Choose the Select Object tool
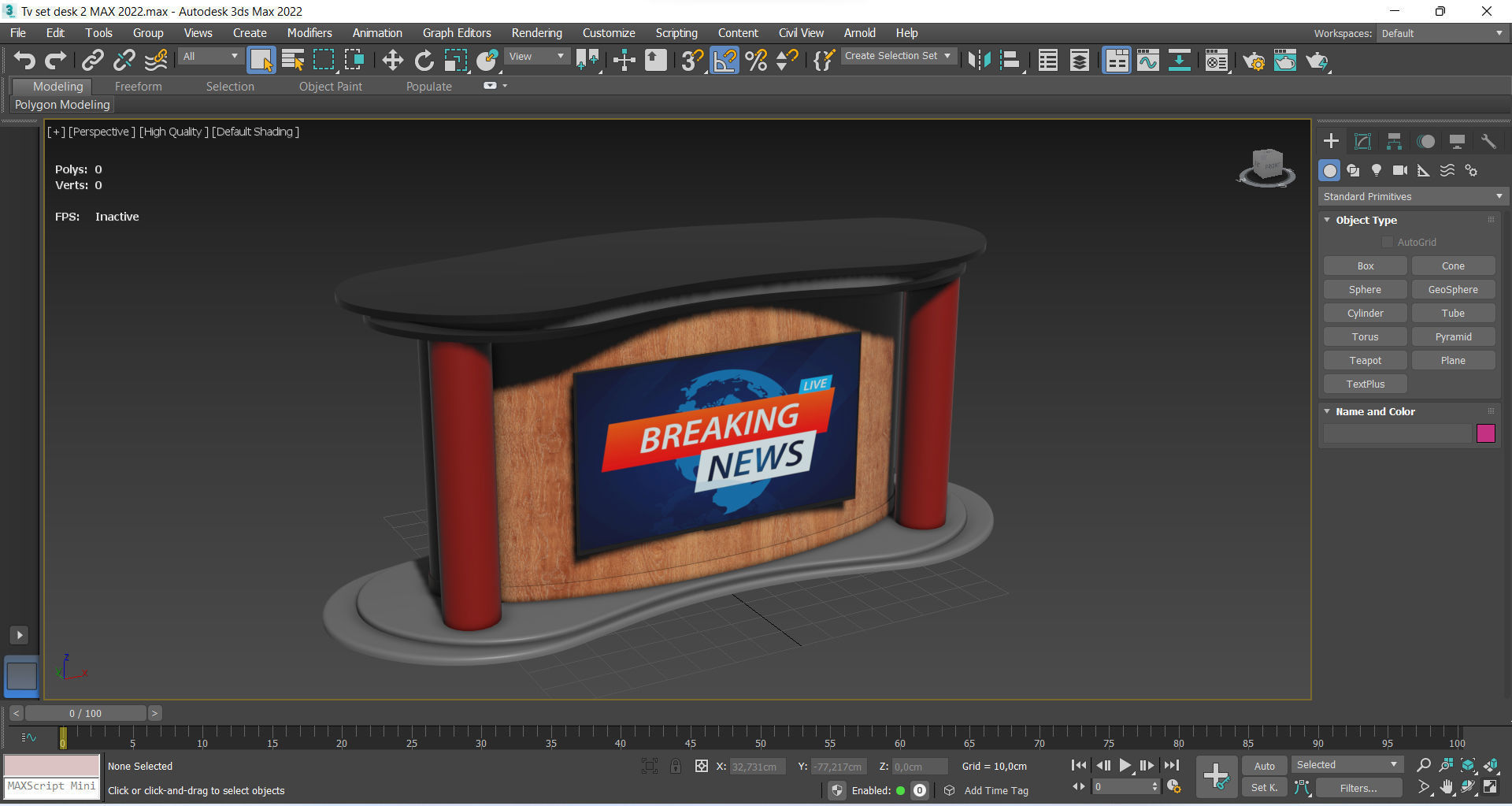 pyautogui.click(x=261, y=61)
